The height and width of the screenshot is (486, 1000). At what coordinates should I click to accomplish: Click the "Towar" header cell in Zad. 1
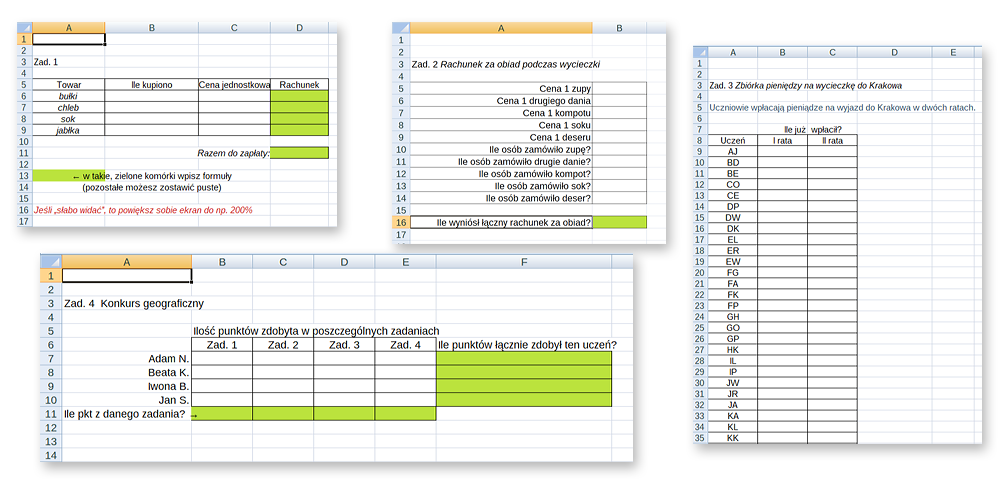[x=69, y=85]
